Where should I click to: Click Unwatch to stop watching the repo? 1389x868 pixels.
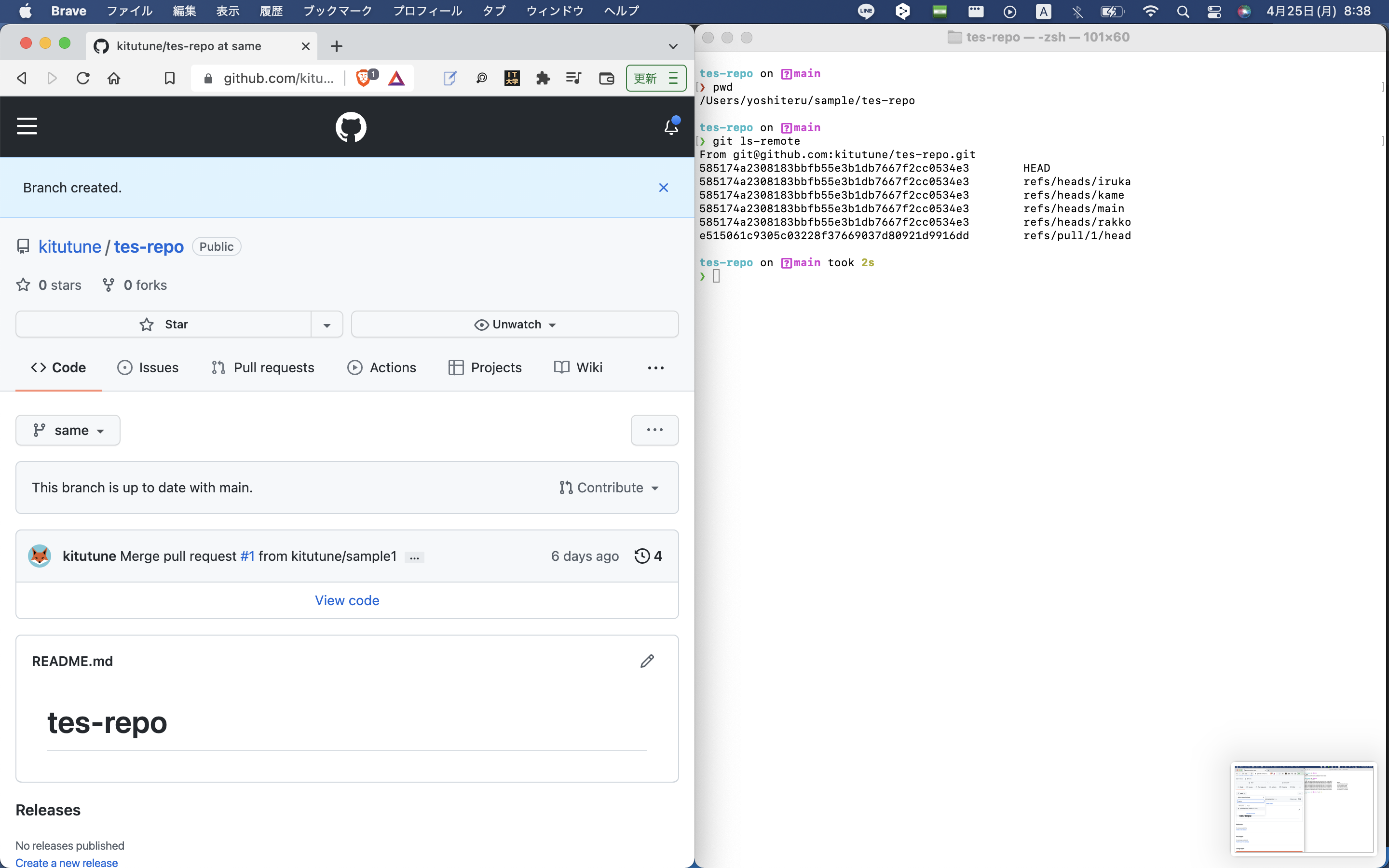pyautogui.click(x=513, y=324)
